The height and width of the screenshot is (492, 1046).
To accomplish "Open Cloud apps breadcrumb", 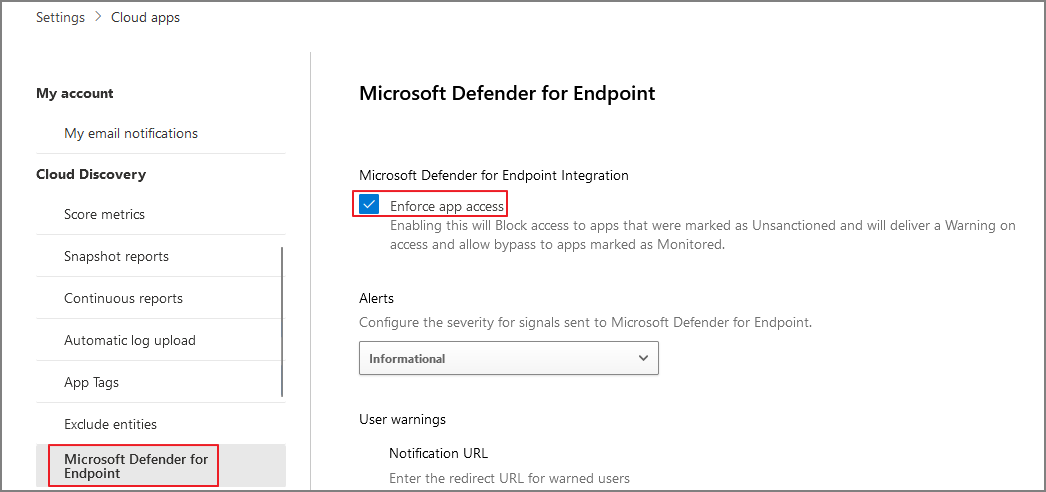I will pyautogui.click(x=145, y=17).
